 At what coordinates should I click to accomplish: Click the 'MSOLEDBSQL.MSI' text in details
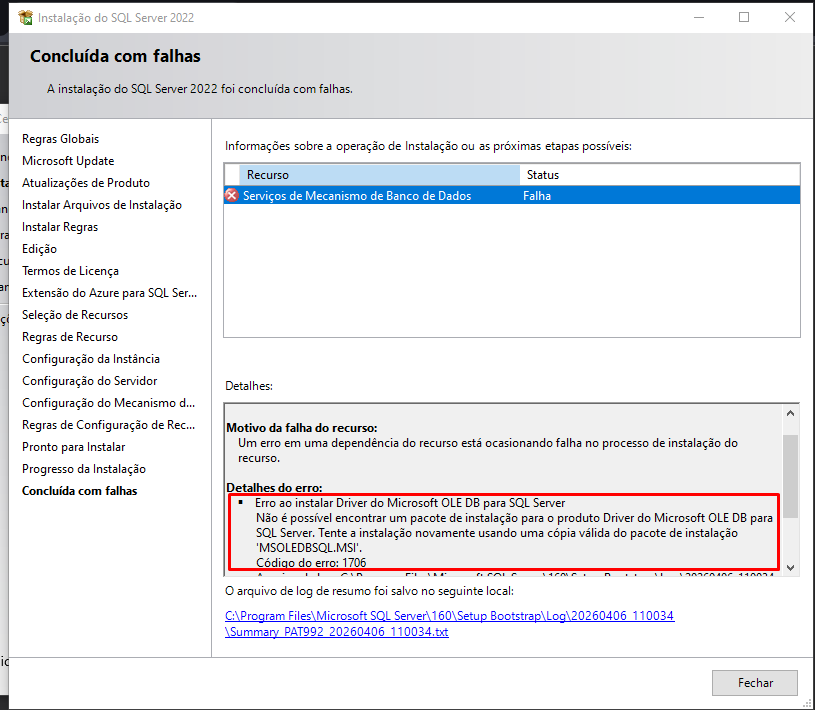pyautogui.click(x=309, y=547)
